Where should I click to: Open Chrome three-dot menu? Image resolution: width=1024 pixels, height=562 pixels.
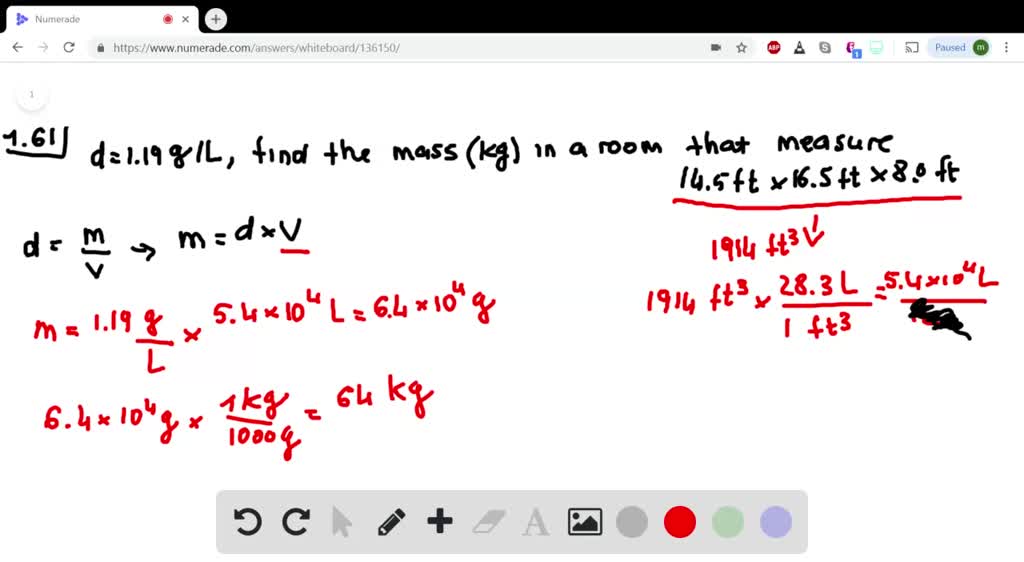click(x=1006, y=48)
